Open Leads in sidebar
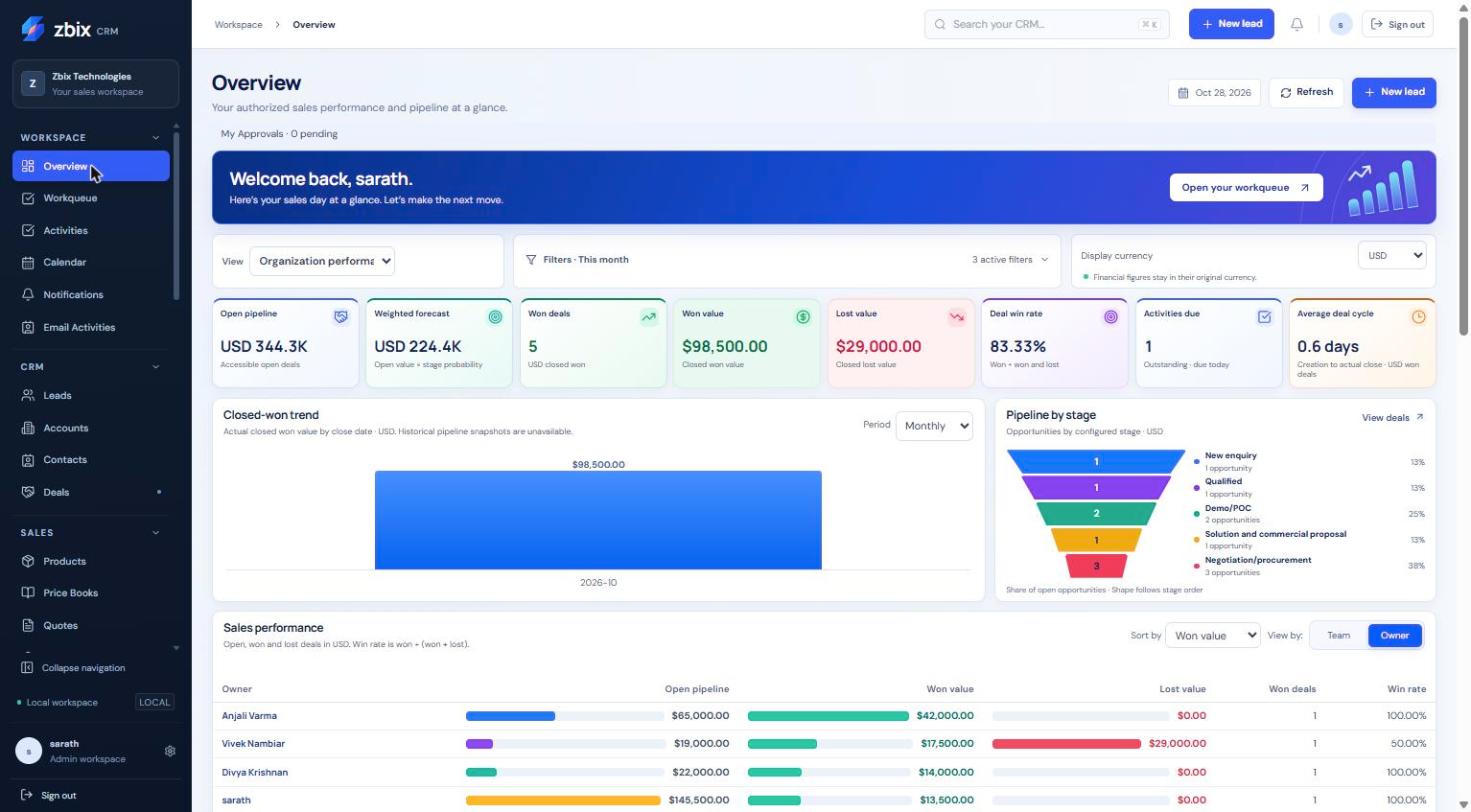Image resolution: width=1471 pixels, height=812 pixels. click(91, 396)
